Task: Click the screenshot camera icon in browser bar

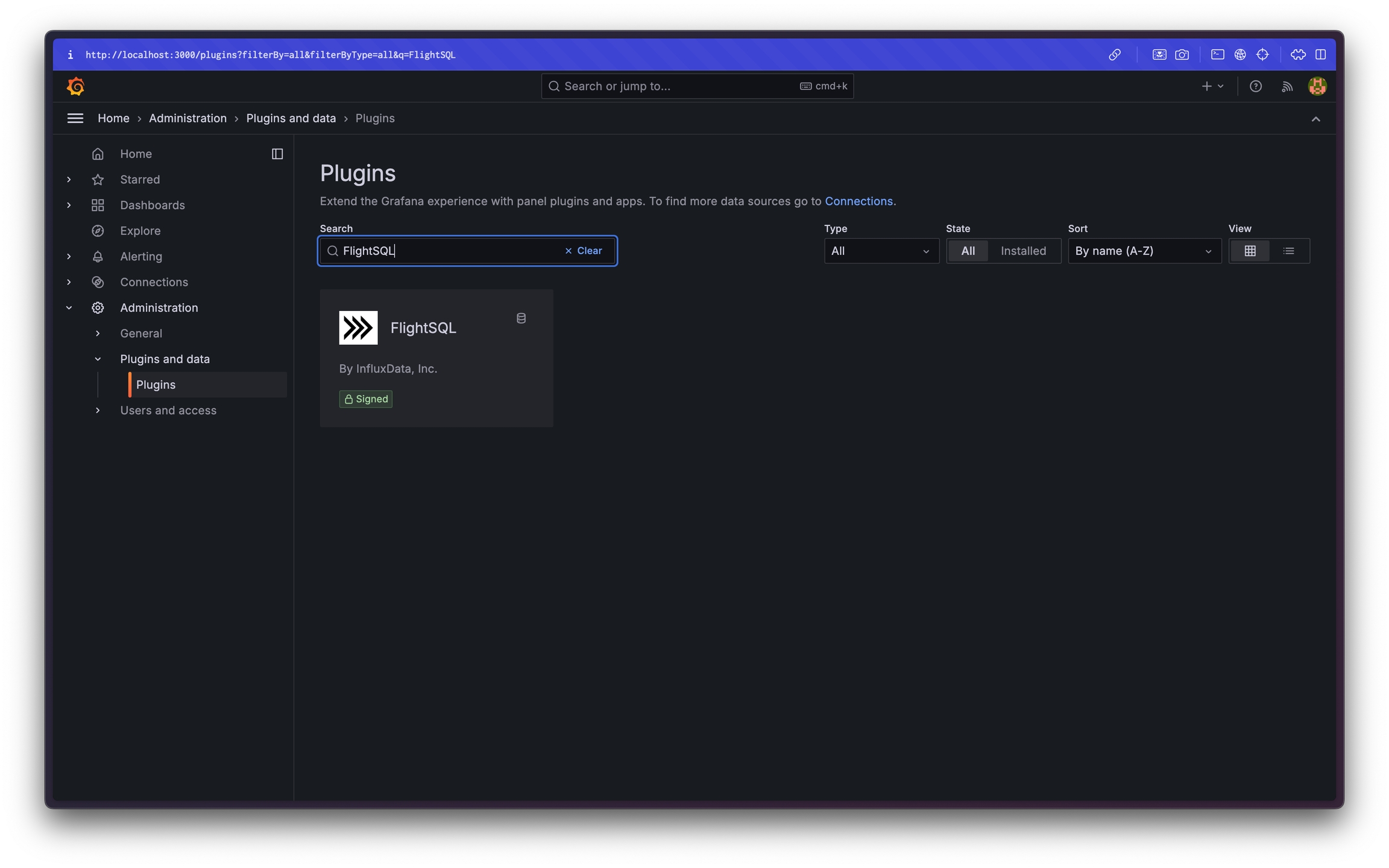Action: pos(1182,55)
